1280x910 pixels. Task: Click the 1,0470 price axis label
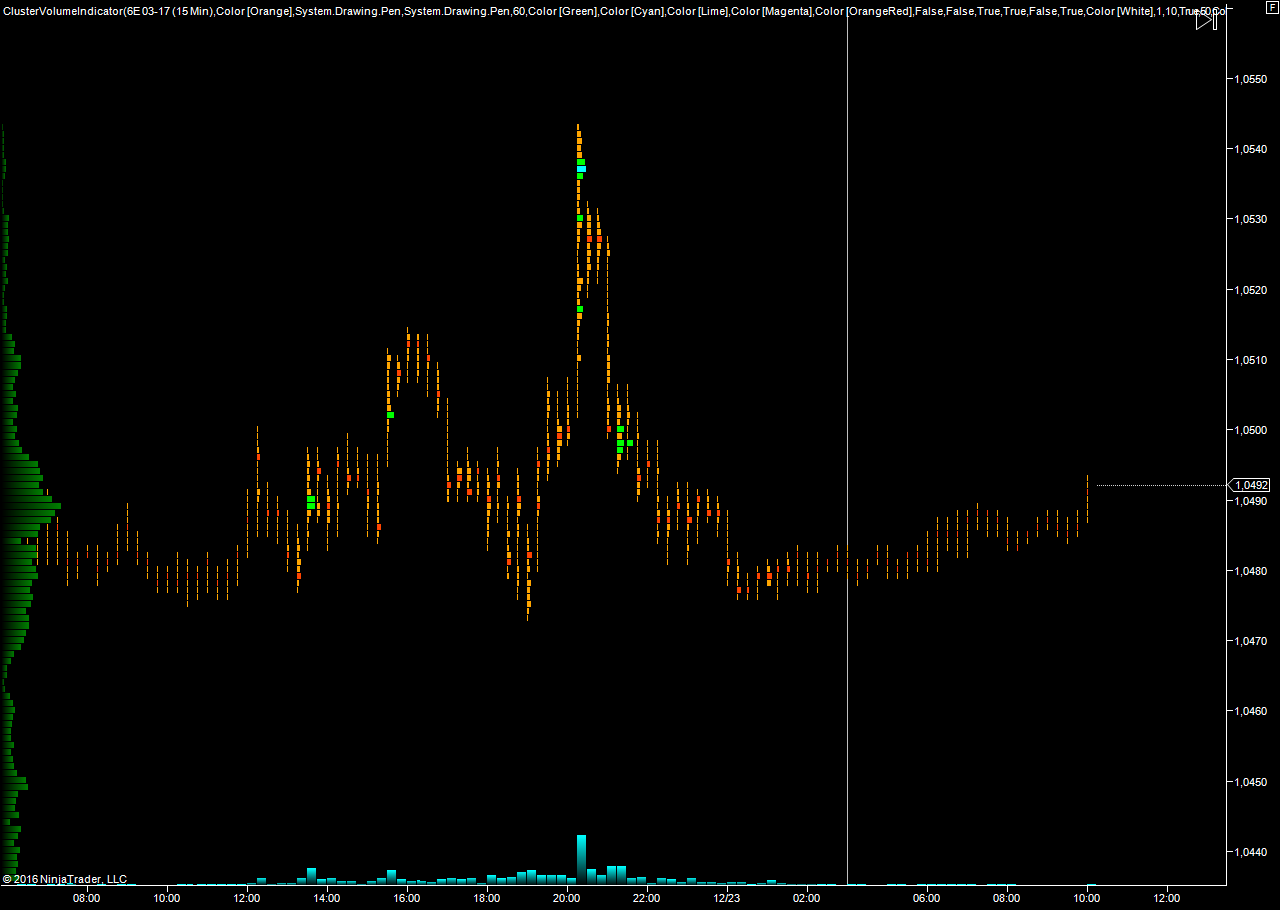tap(1251, 641)
